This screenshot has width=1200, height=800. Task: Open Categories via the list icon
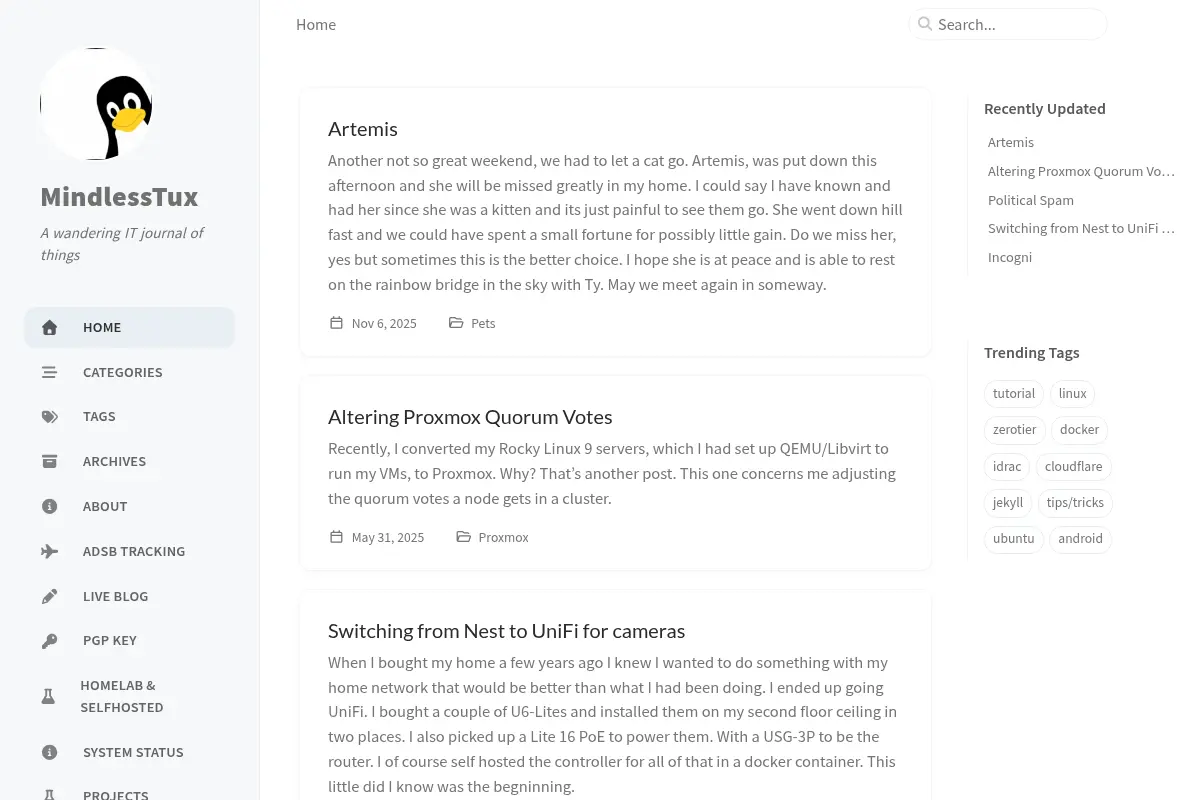(49, 372)
